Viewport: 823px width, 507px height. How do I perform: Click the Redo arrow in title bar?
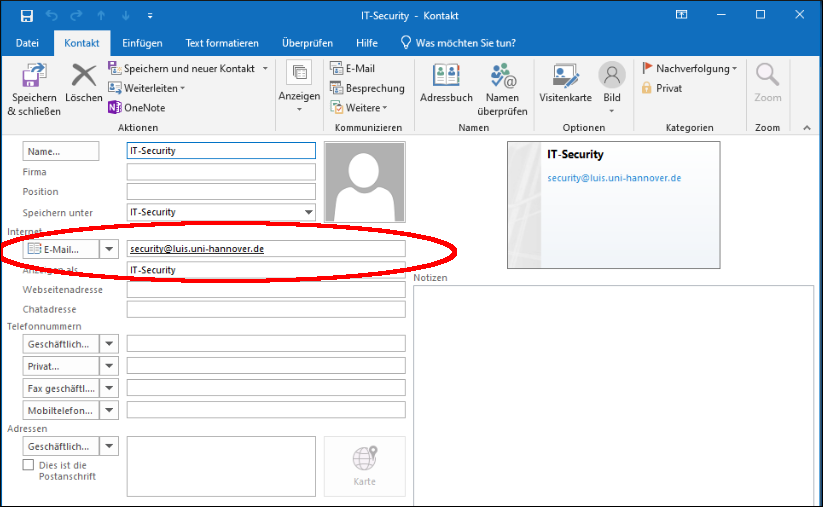76,16
